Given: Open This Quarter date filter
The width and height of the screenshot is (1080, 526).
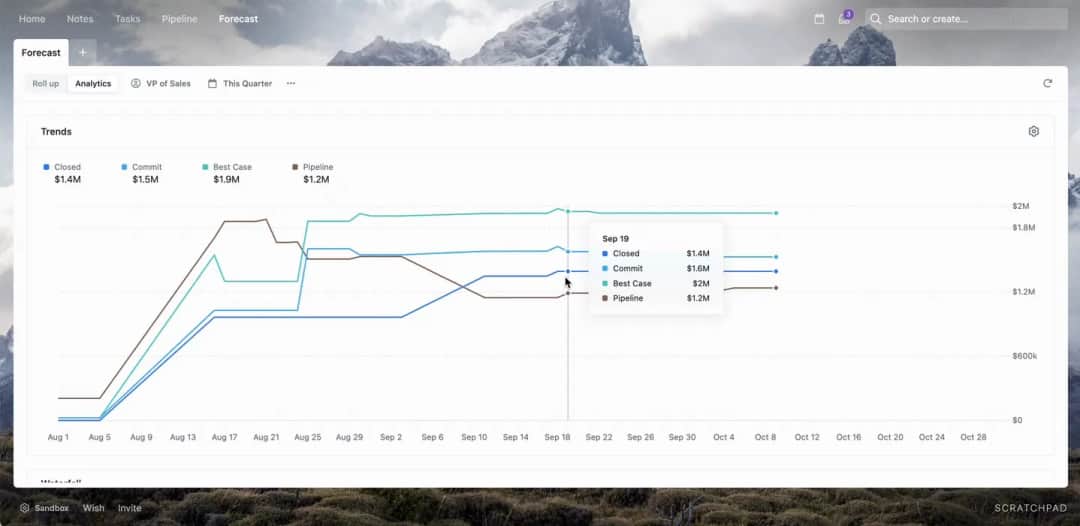Looking at the screenshot, I should [x=240, y=83].
